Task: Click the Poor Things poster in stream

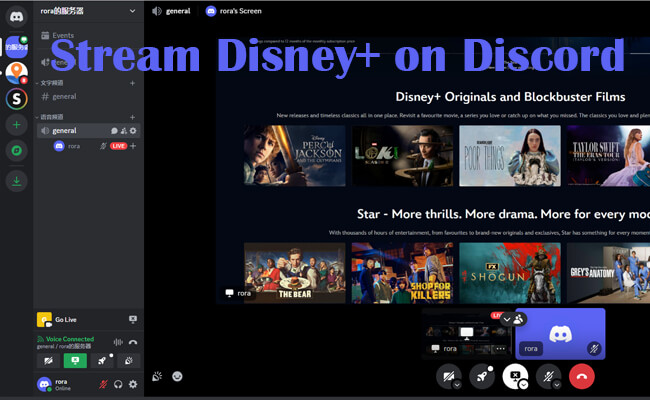Action: [509, 156]
